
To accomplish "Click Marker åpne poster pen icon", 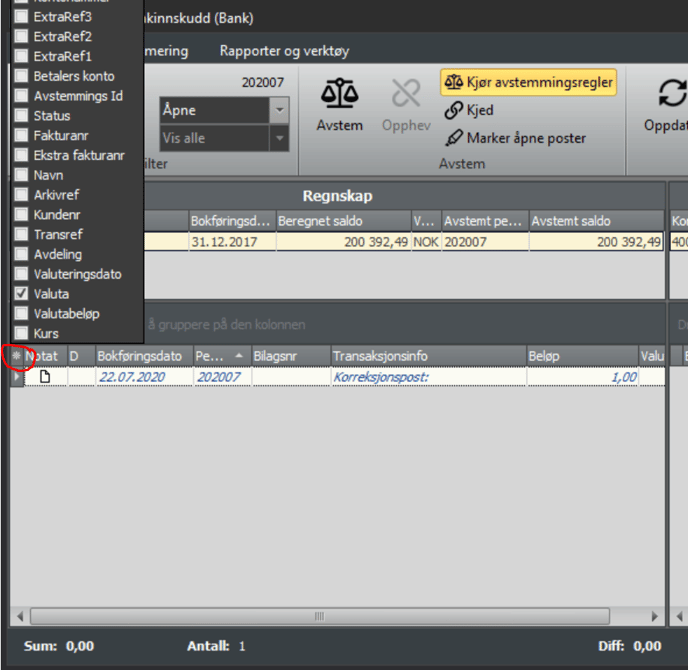I will (x=454, y=138).
